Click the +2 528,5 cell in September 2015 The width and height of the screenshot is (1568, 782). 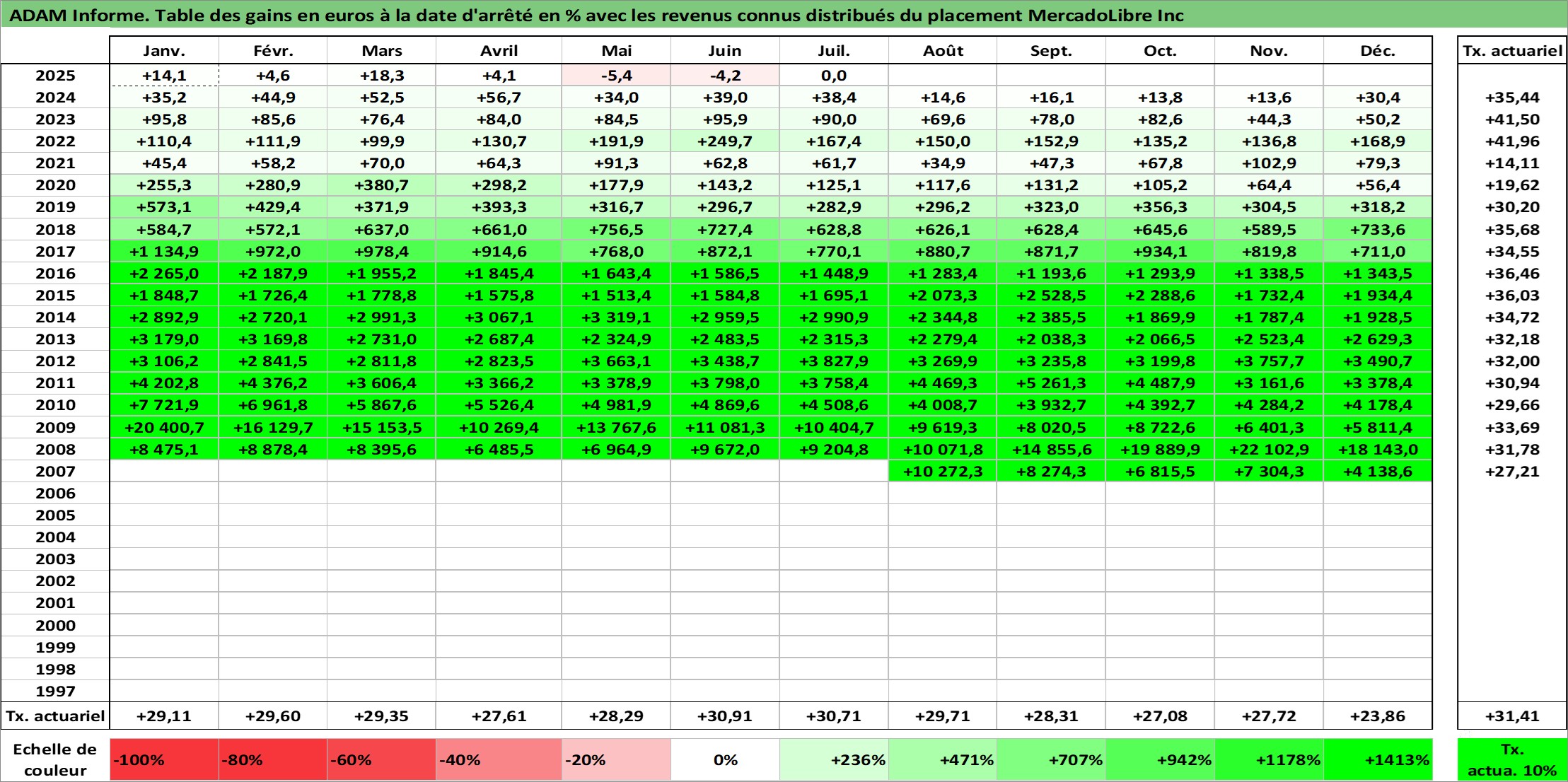coord(1051,296)
